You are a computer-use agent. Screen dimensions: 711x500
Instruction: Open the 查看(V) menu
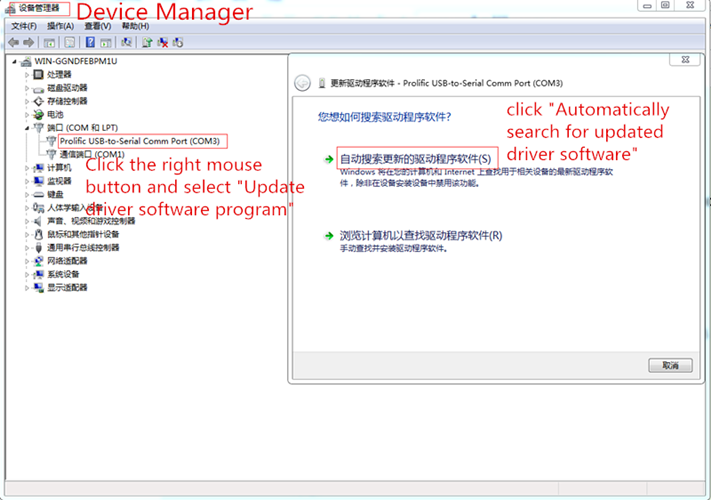(x=98, y=25)
